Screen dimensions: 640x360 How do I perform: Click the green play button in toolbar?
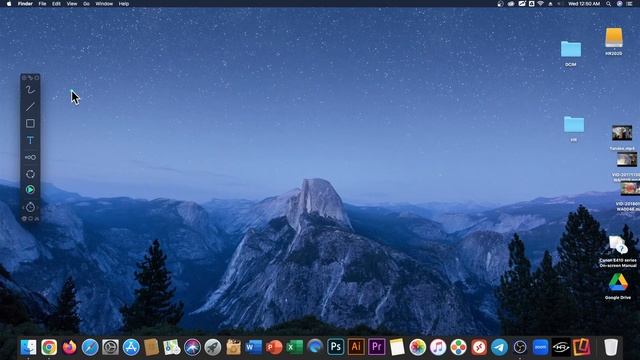click(30, 190)
